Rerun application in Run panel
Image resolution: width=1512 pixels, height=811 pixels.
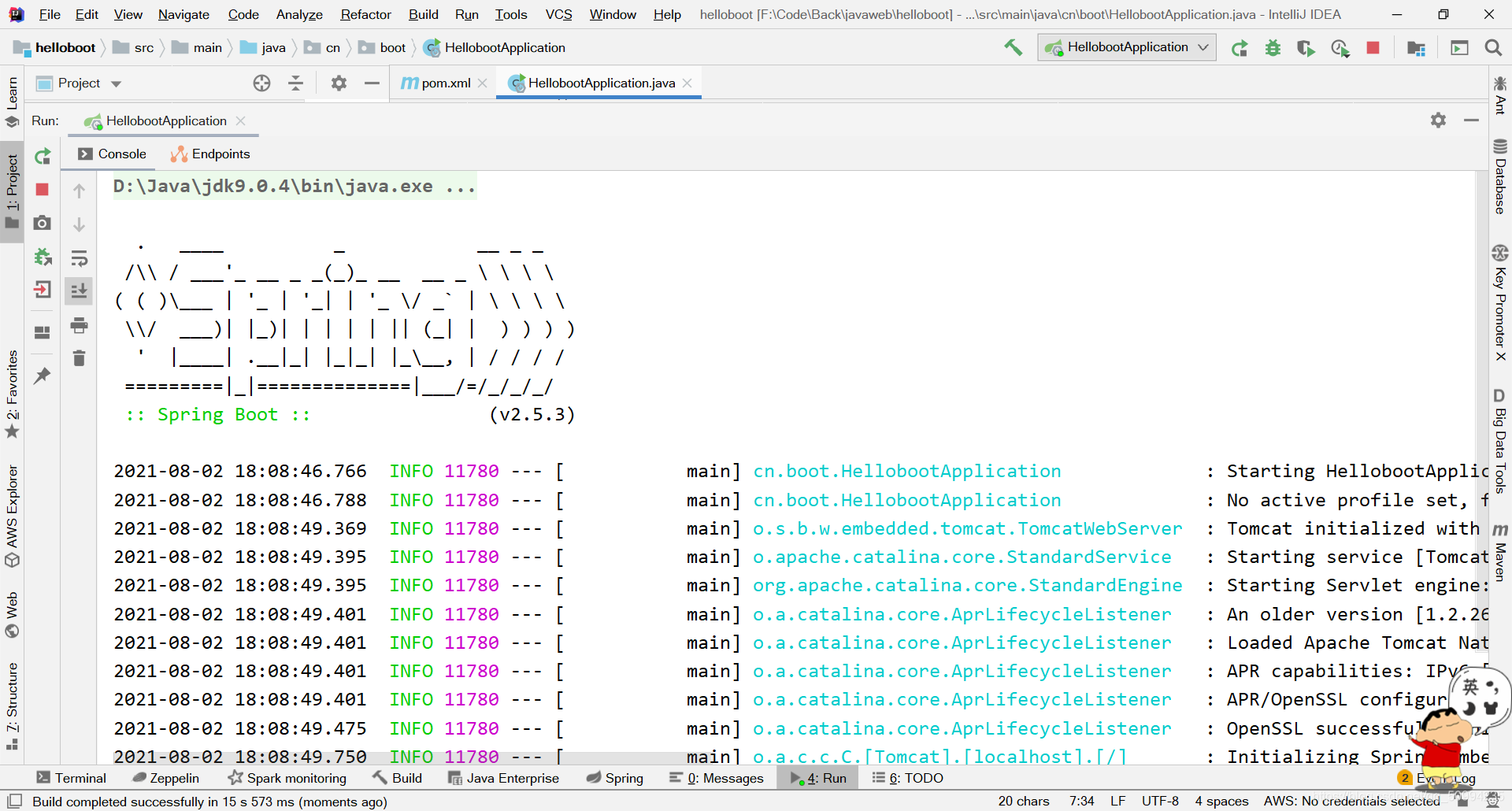pyautogui.click(x=43, y=156)
